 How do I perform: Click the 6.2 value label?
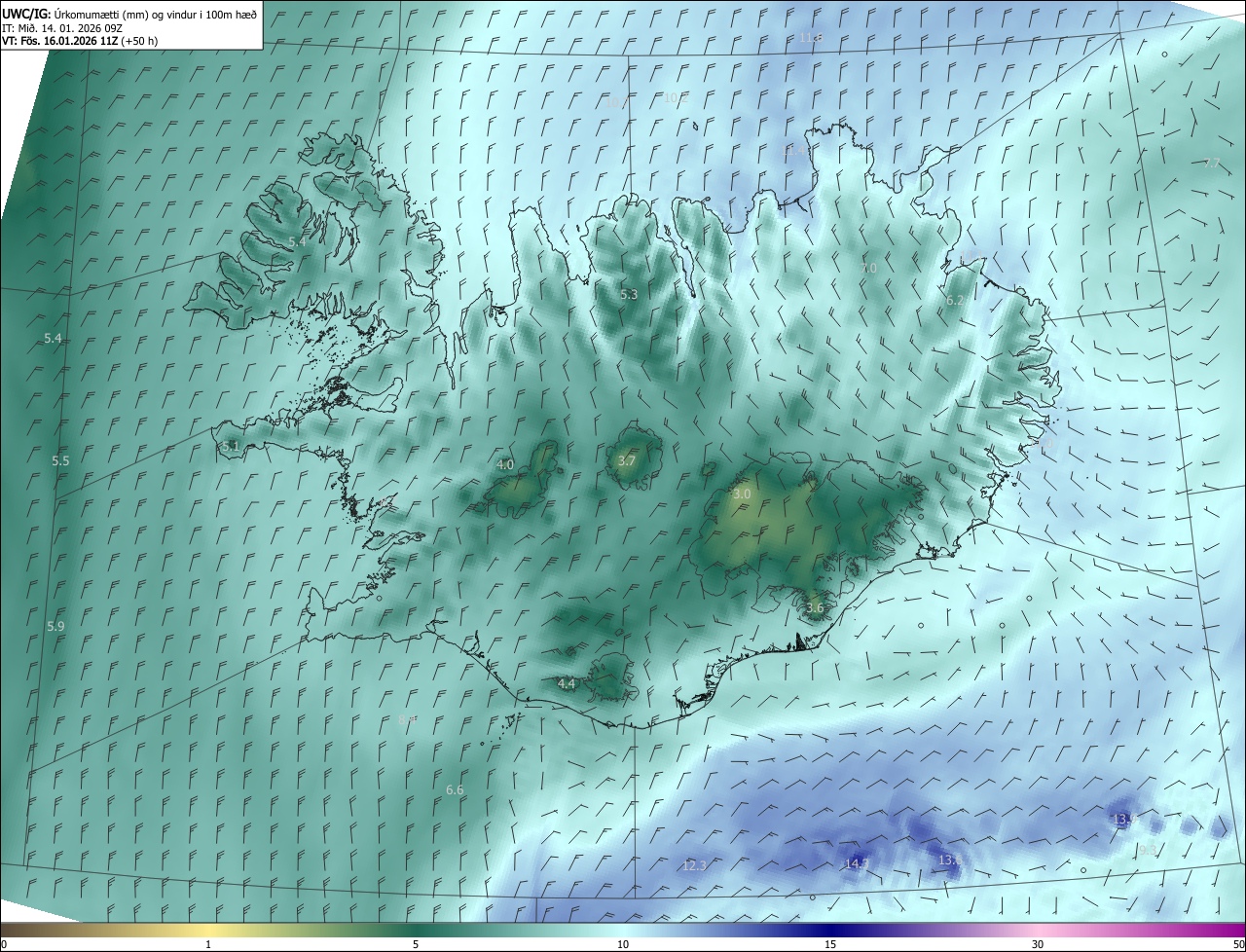[x=955, y=301]
